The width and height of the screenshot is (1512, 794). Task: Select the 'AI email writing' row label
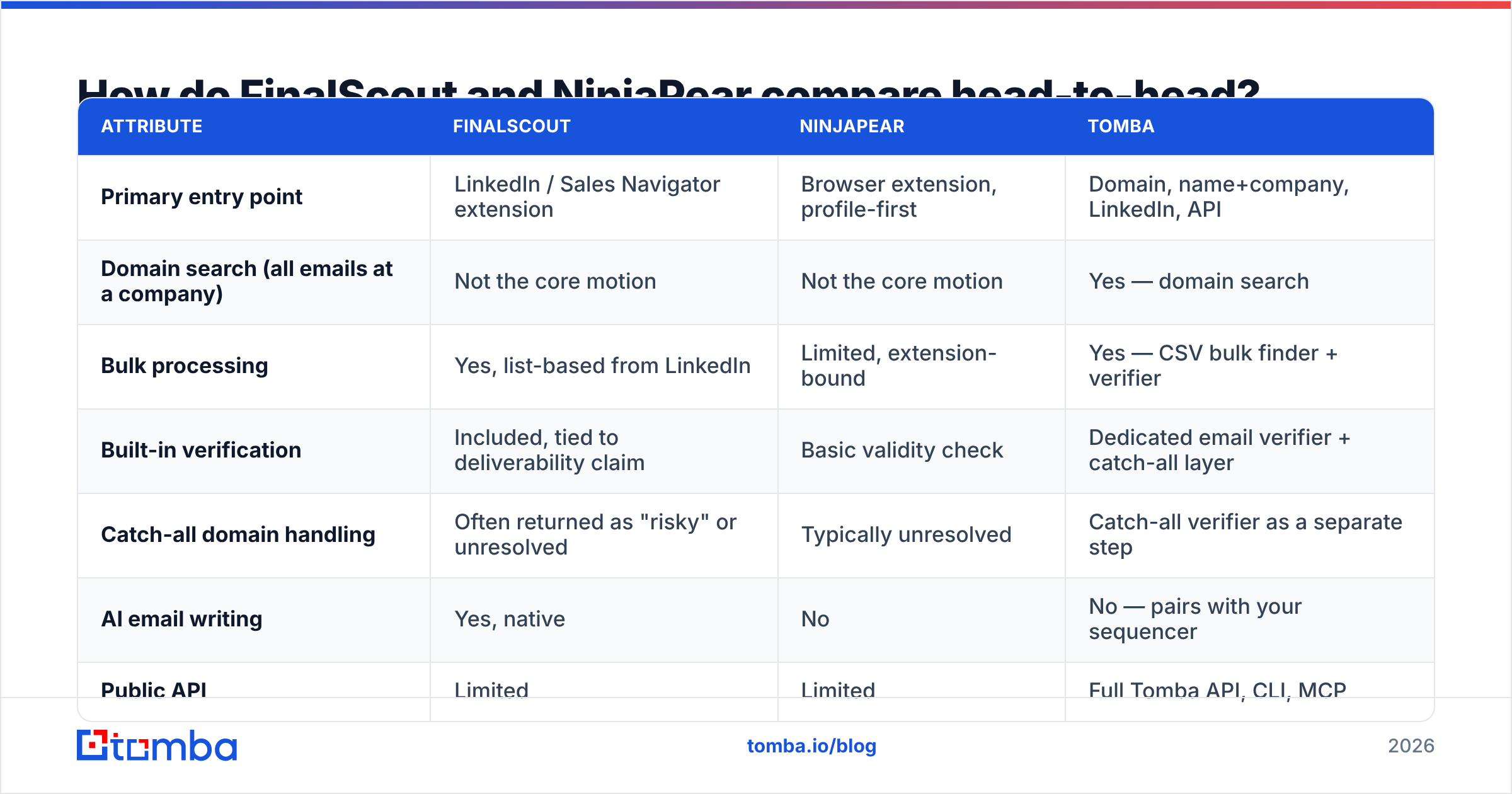coord(181,619)
